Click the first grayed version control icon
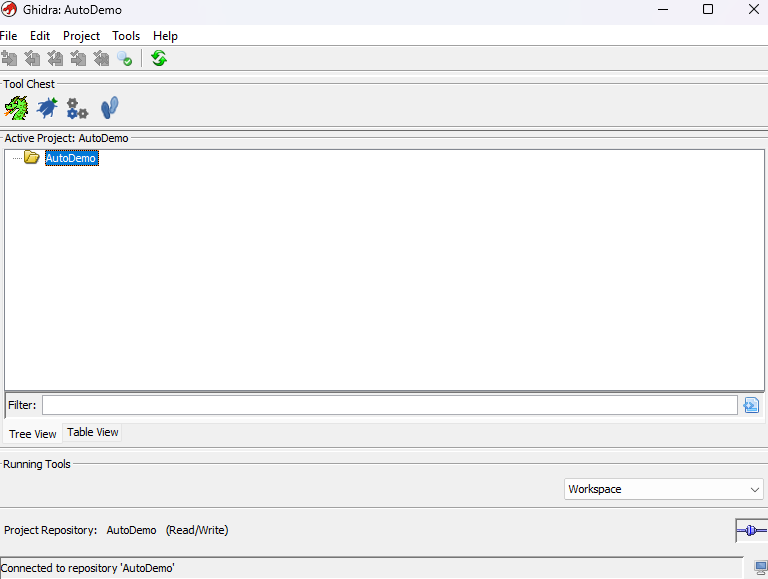This screenshot has height=579, width=768. click(x=10, y=59)
